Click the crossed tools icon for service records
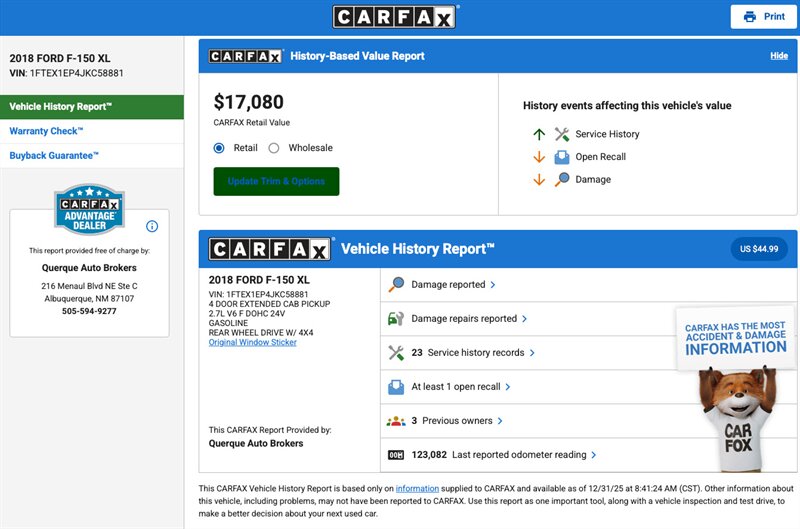This screenshot has width=800, height=529. pyautogui.click(x=396, y=353)
